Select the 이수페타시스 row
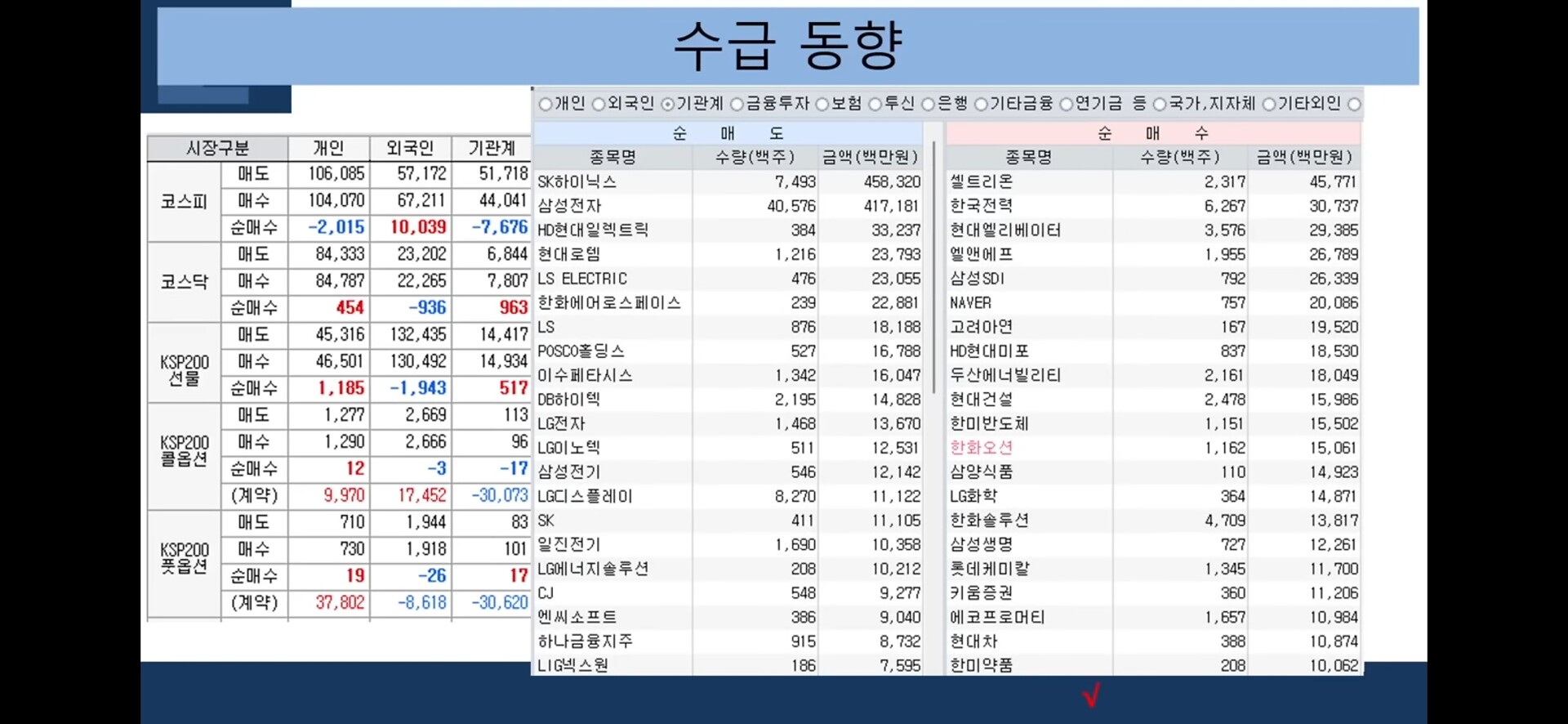1568x724 pixels. point(728,375)
